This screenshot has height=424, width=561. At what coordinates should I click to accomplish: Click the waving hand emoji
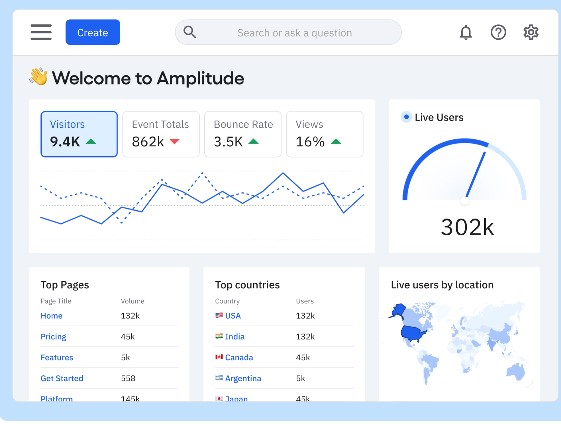[39, 77]
